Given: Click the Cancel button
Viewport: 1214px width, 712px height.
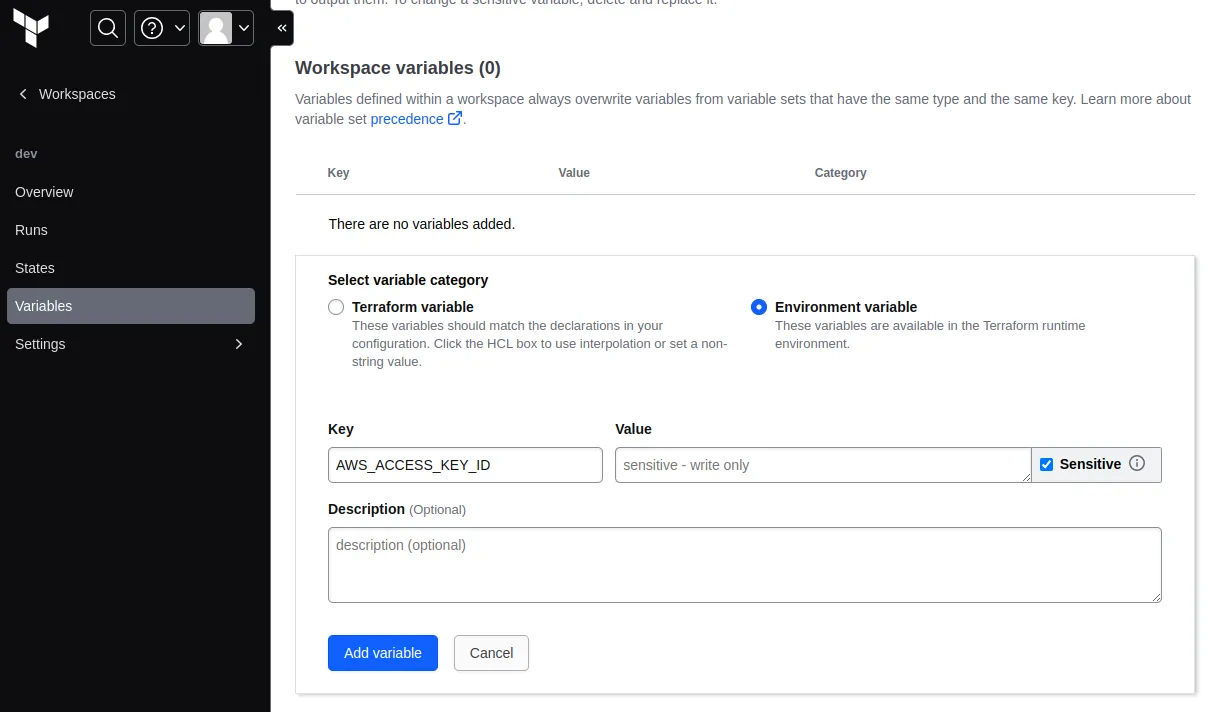Looking at the screenshot, I should pos(491,652).
